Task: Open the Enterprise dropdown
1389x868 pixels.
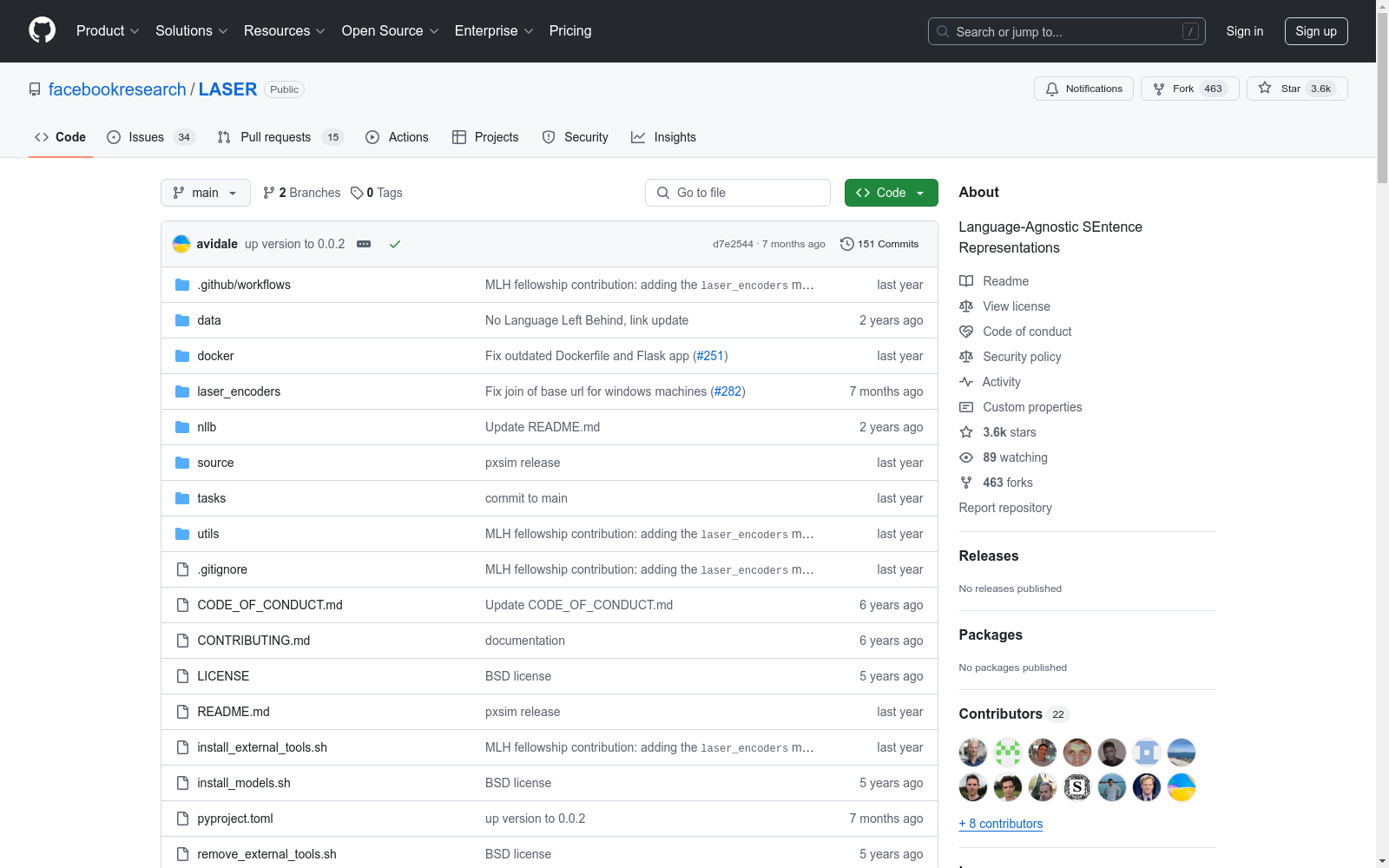Action: 494,31
